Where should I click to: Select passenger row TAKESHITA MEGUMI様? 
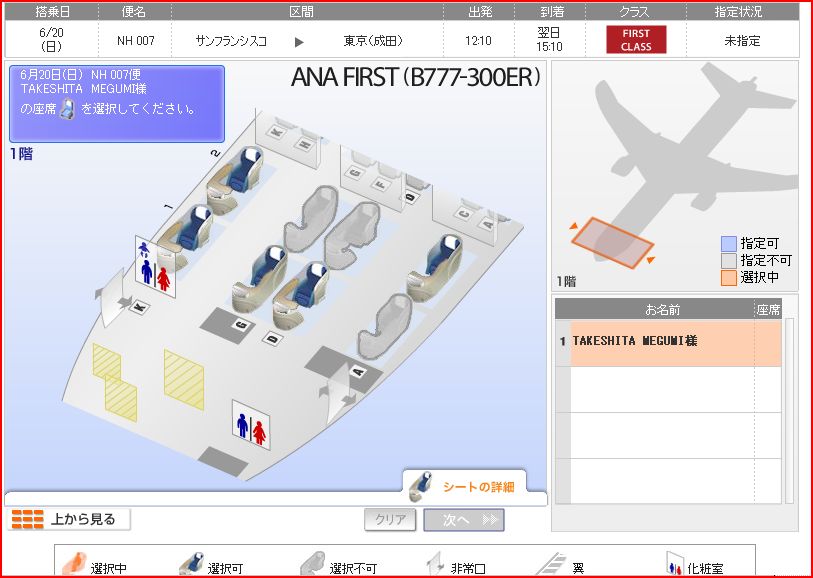pyautogui.click(x=668, y=343)
